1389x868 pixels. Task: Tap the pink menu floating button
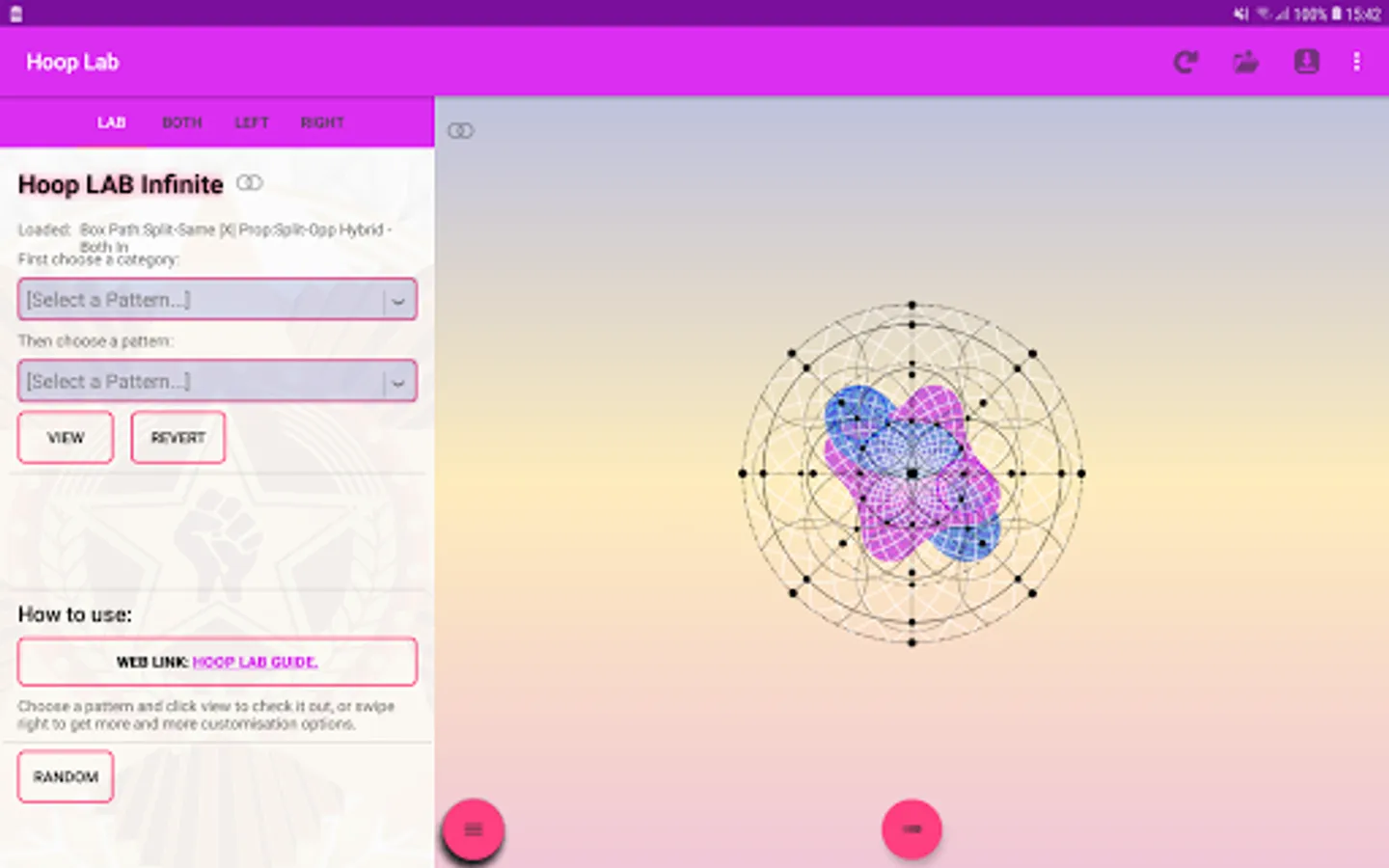tap(473, 829)
